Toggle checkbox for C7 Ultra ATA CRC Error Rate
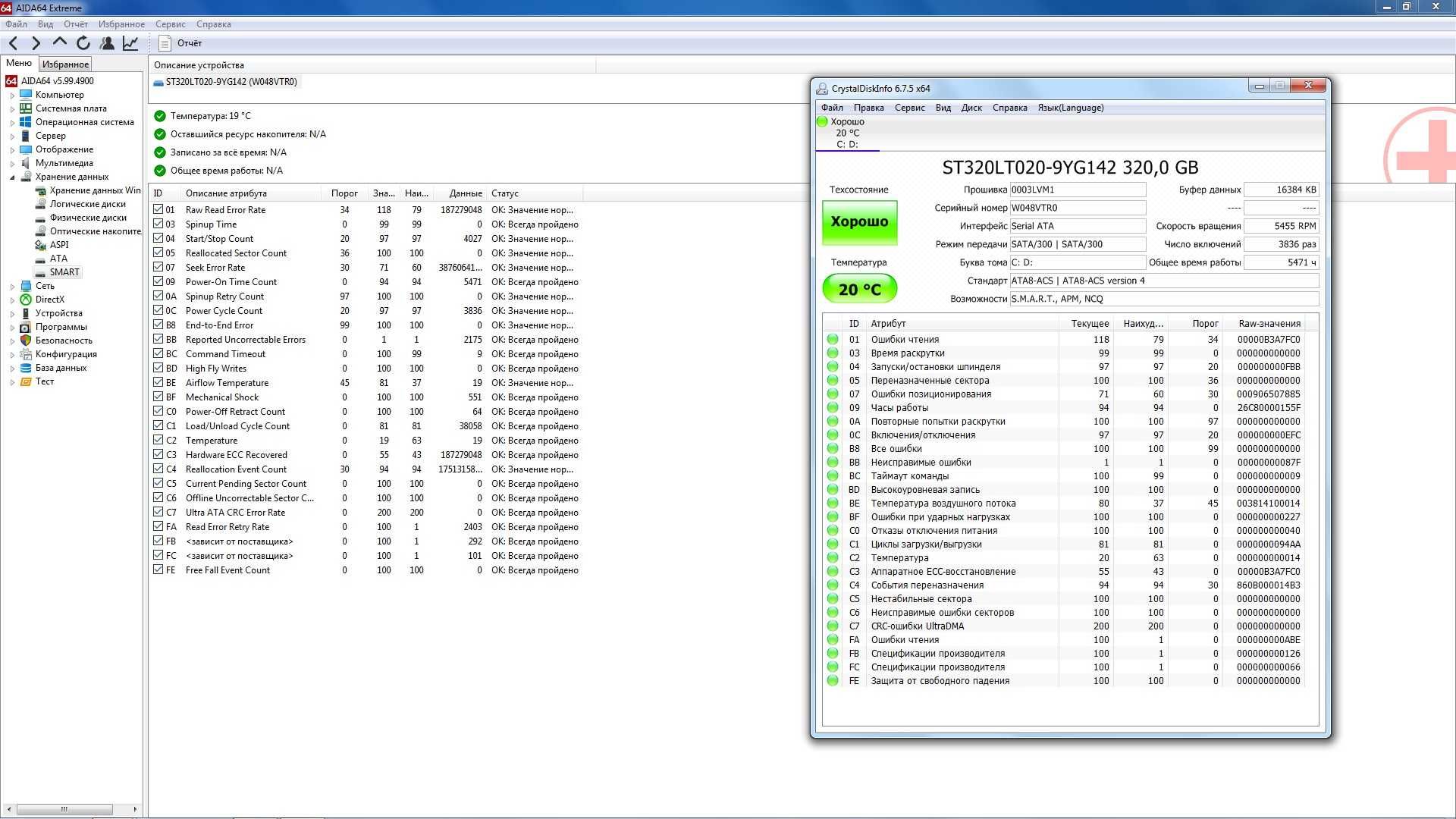 tap(158, 512)
